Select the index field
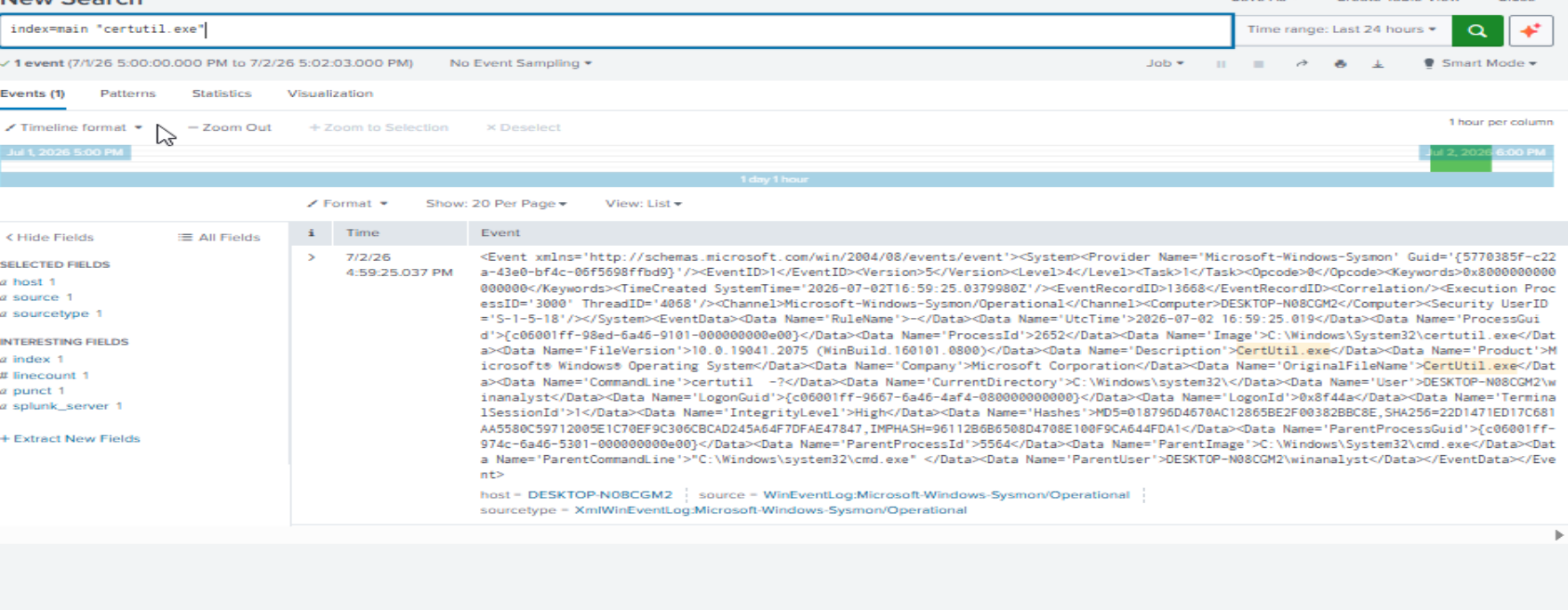 (31, 359)
